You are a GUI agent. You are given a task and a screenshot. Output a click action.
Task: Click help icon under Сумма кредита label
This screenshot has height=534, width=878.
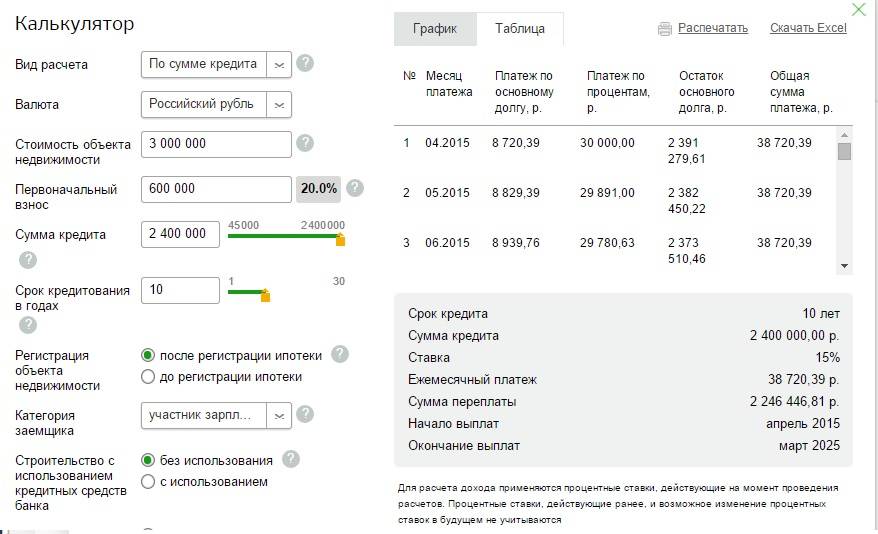(28, 260)
